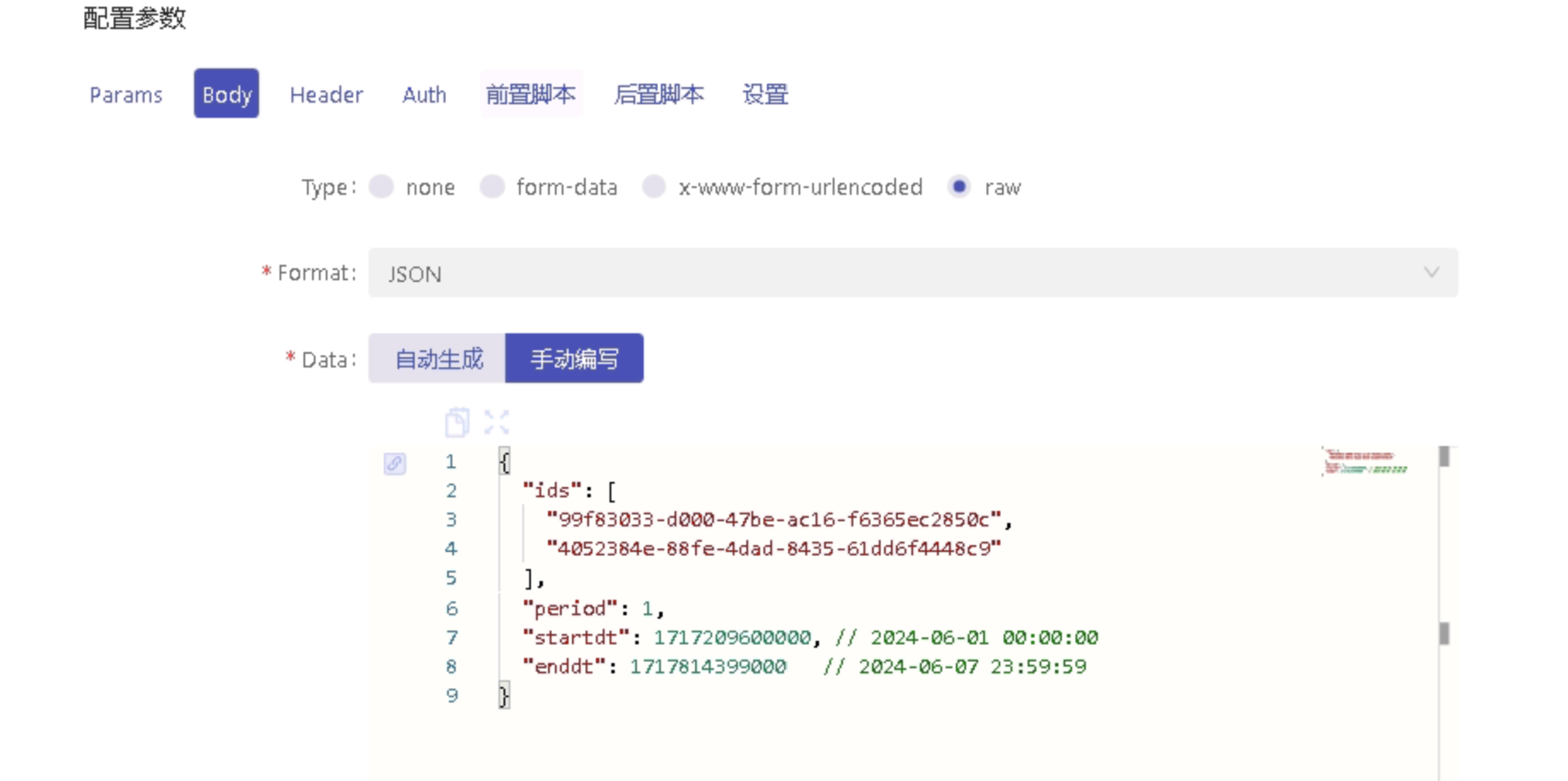Screen dimensions: 1568x781
Task: Select the form-data body type
Action: click(492, 187)
